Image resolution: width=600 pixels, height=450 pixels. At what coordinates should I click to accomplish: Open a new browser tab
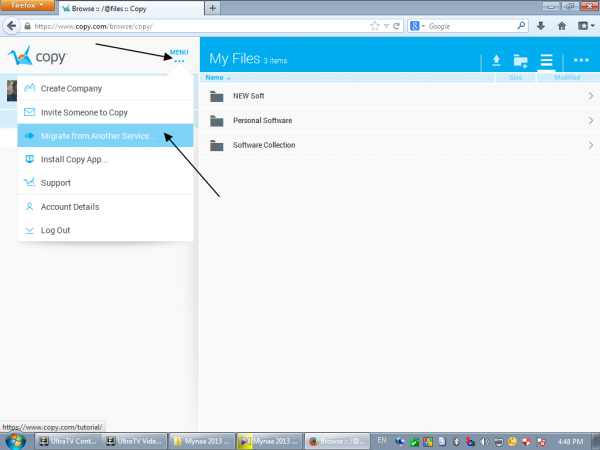coord(213,8)
